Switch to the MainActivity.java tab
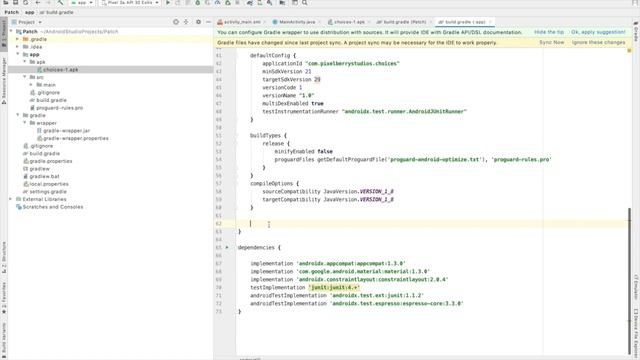The width and height of the screenshot is (640, 360). pos(297,22)
